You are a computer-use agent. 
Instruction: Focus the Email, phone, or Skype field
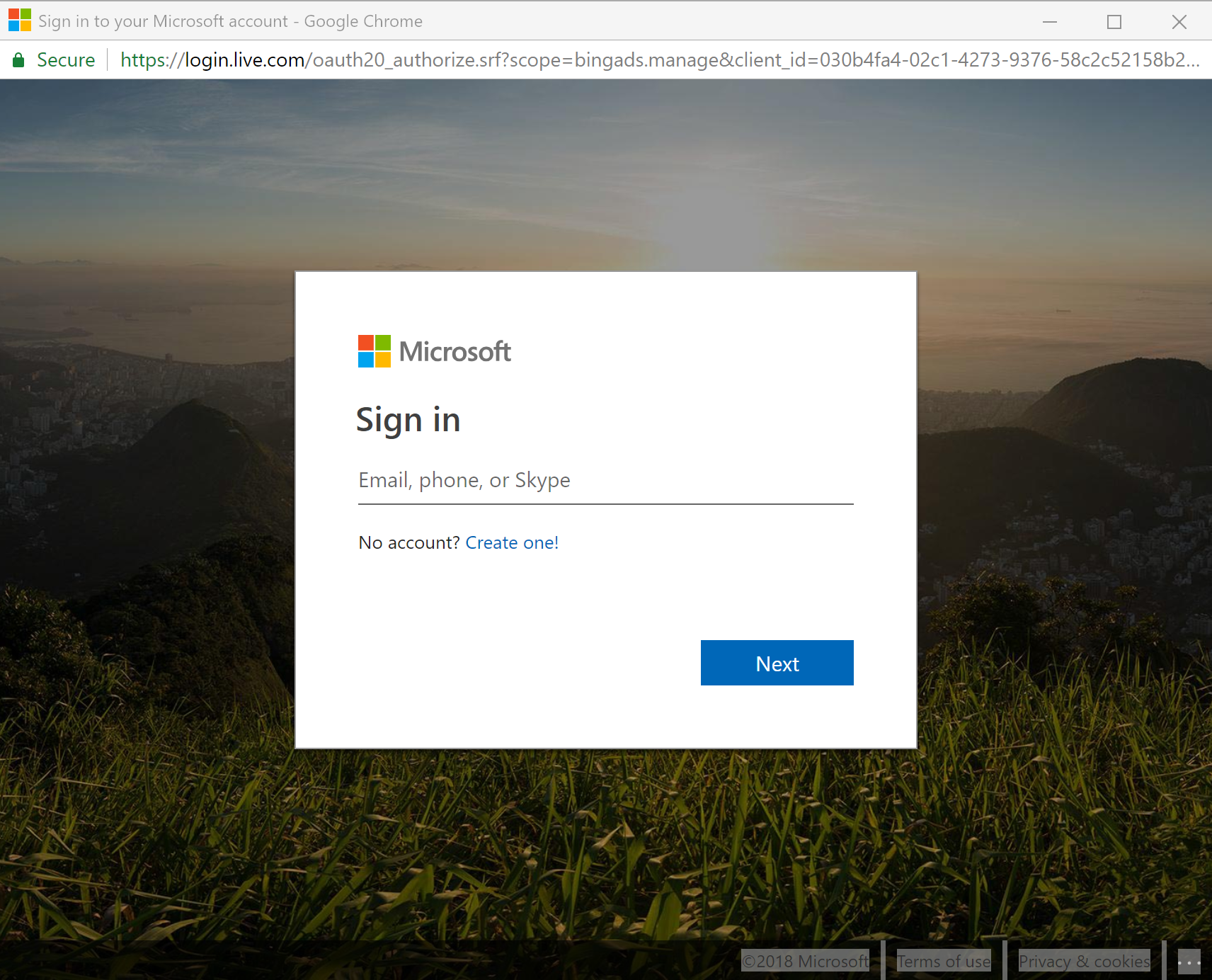pos(605,481)
